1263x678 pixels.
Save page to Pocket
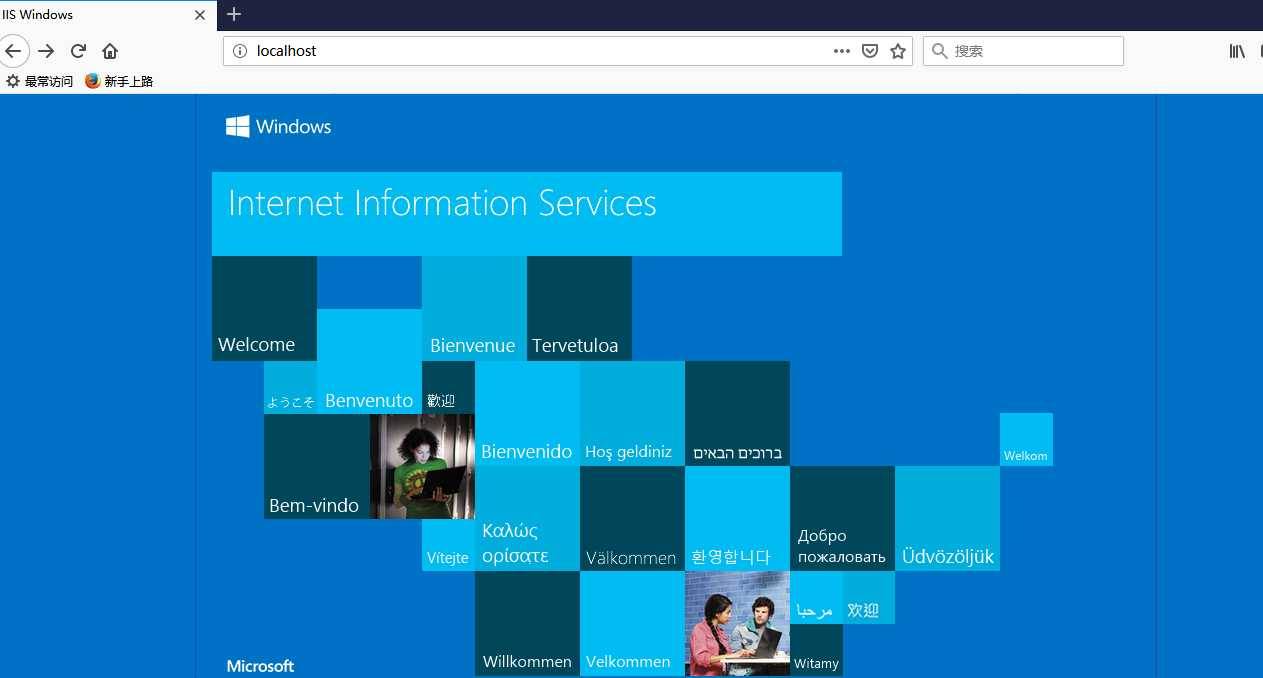(x=870, y=51)
